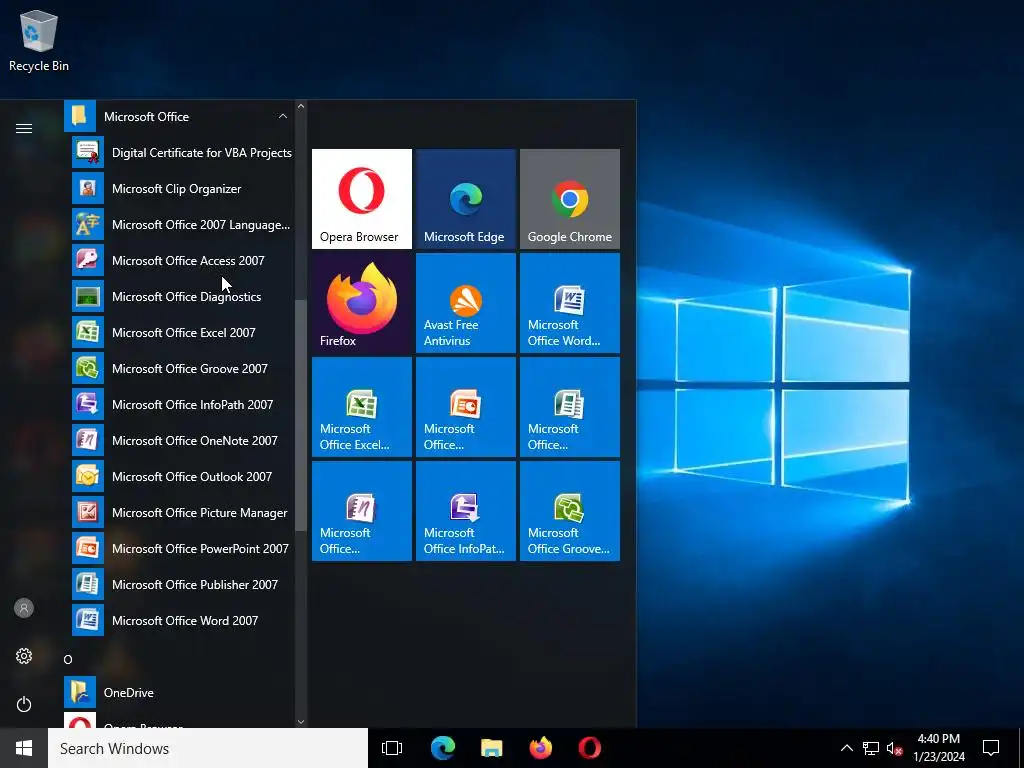Screen dimensions: 1024x768
Task: Click the muted volume tray icon
Action: [894, 748]
